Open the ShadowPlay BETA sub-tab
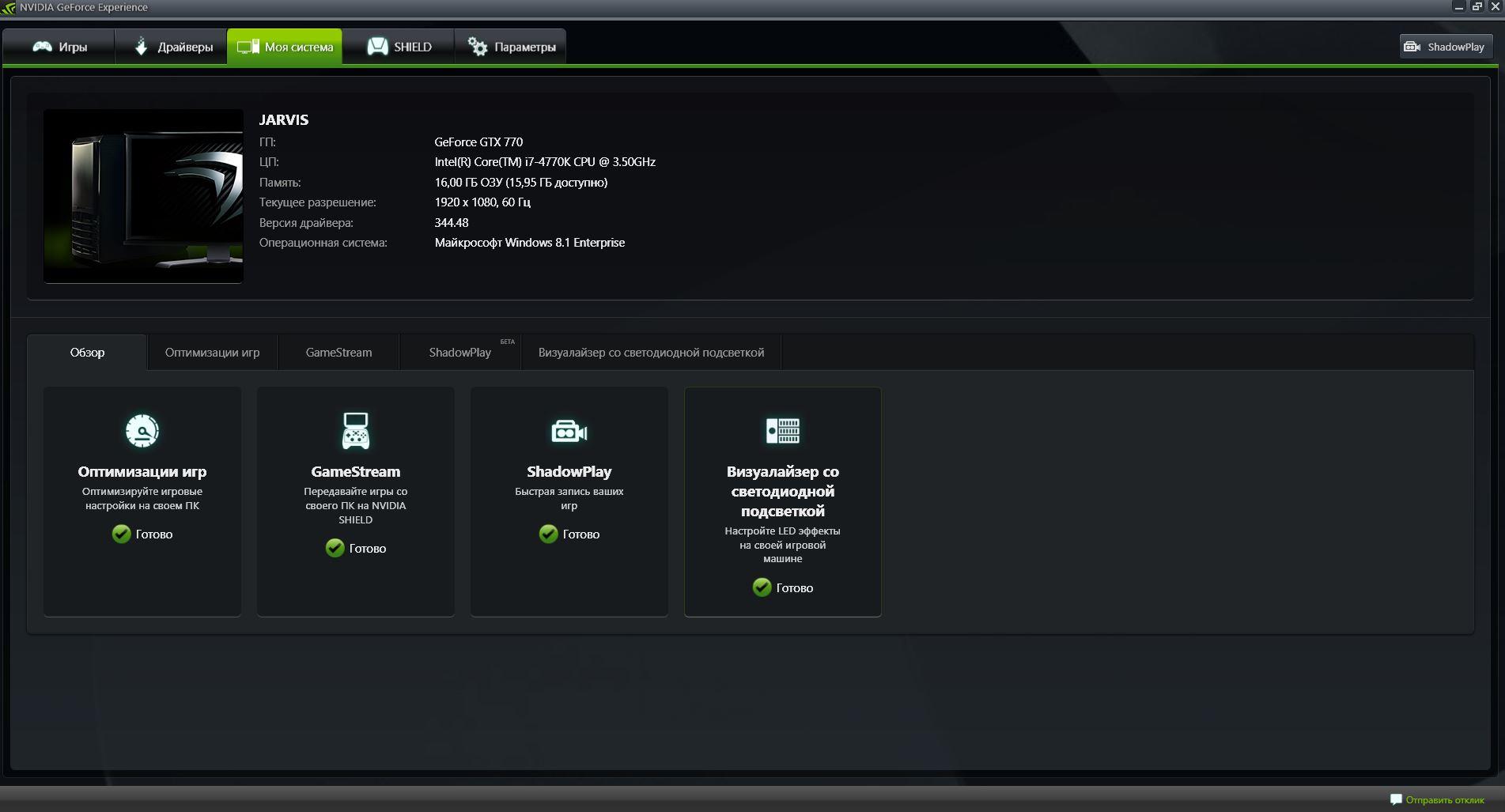 tap(460, 353)
